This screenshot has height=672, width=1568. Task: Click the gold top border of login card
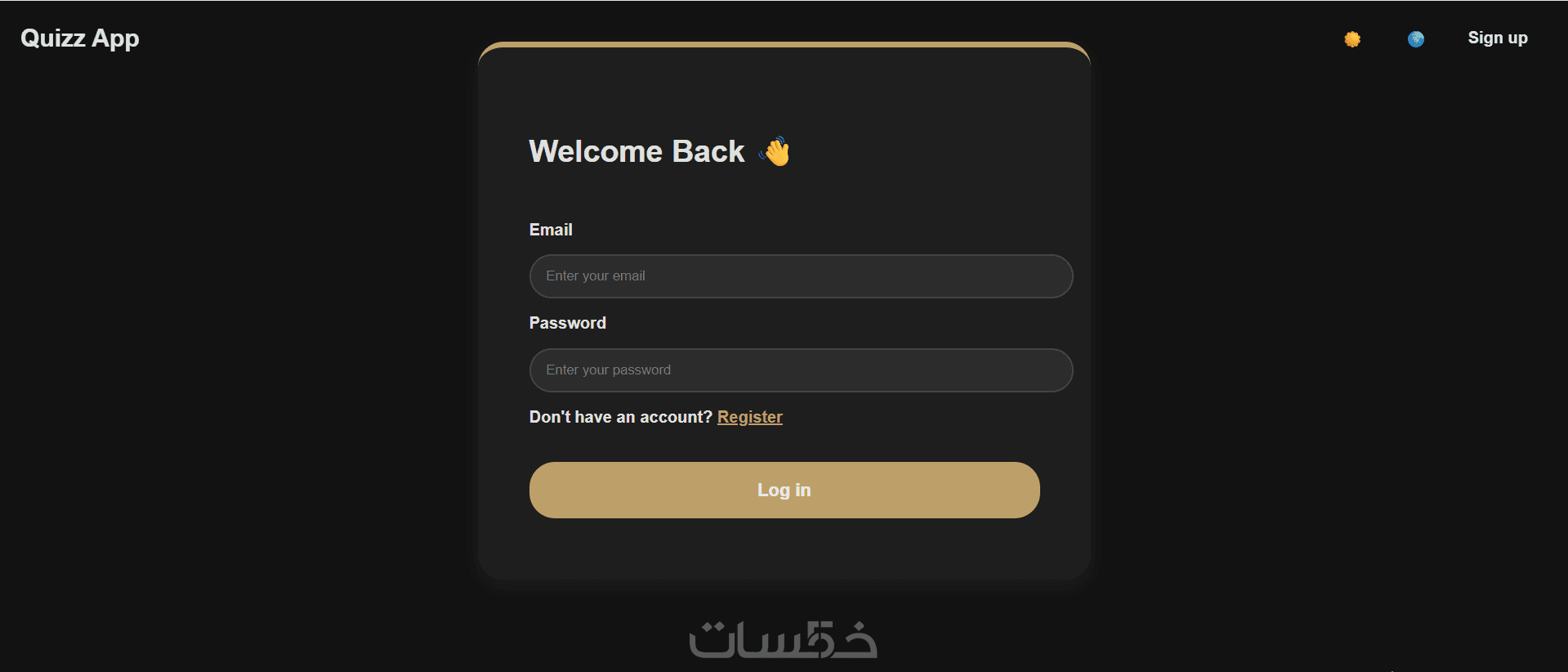(784, 44)
